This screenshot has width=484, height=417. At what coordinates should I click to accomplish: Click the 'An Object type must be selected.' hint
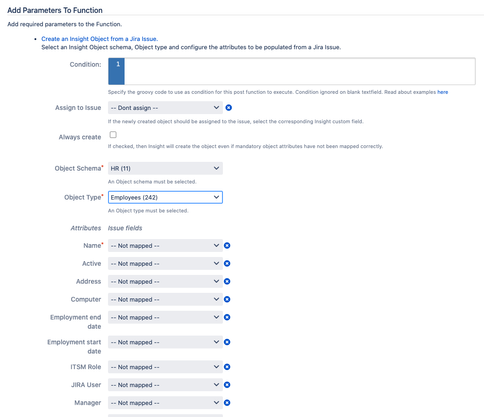148,211
